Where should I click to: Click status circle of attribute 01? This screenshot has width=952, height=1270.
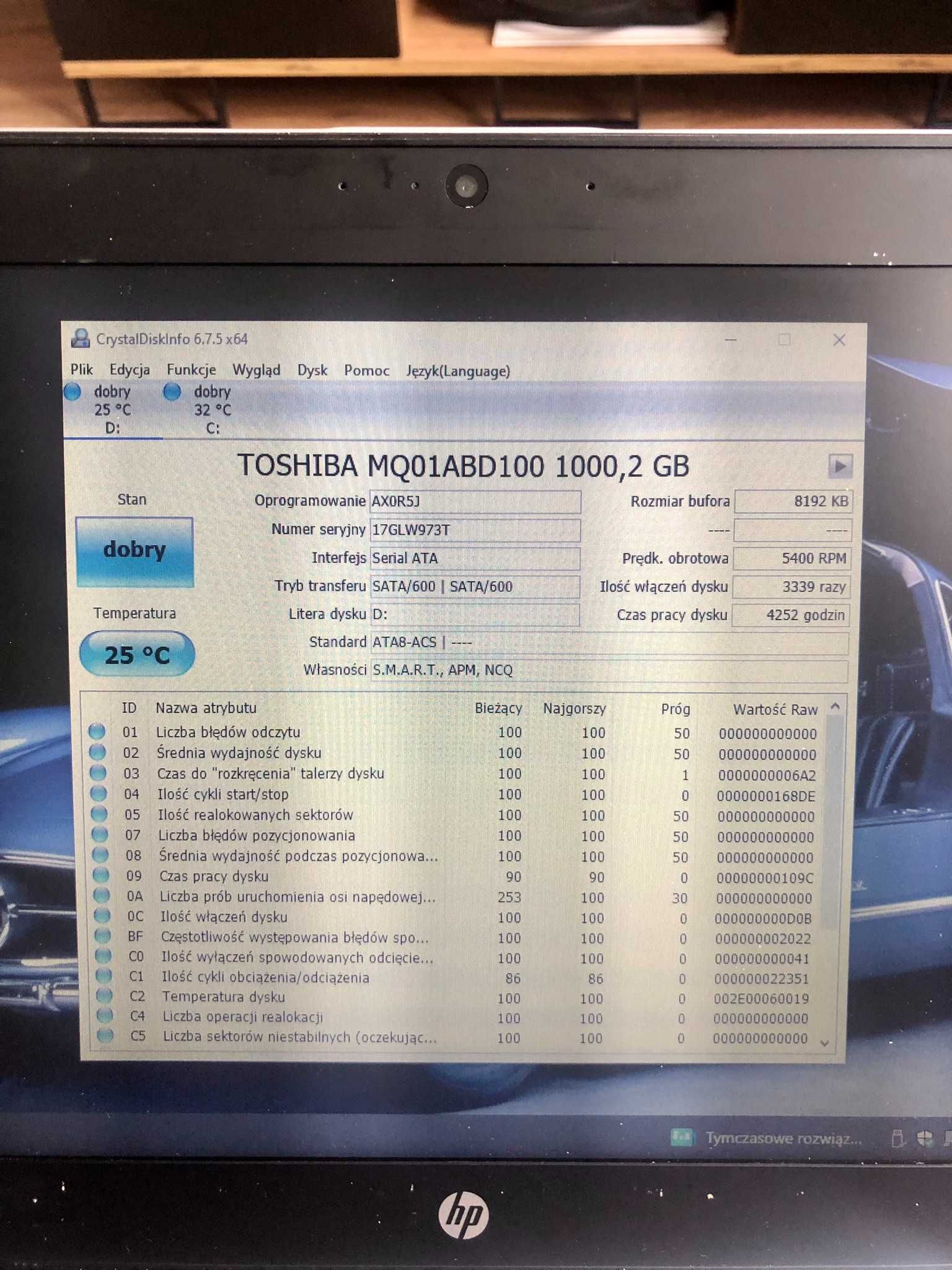[x=97, y=731]
